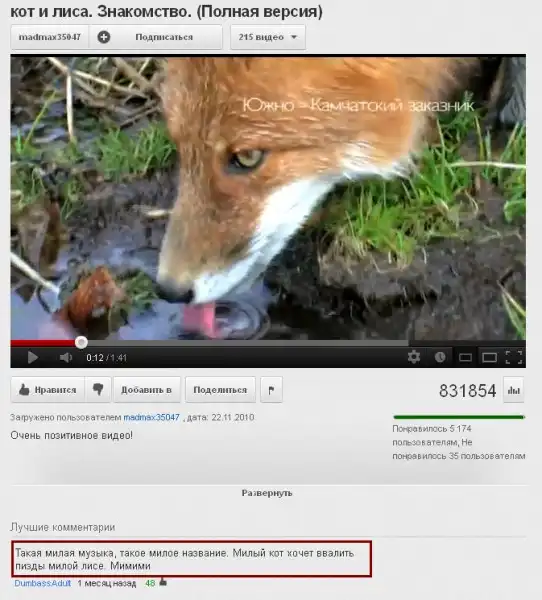Open the Поделиться sharing panel

(220, 390)
